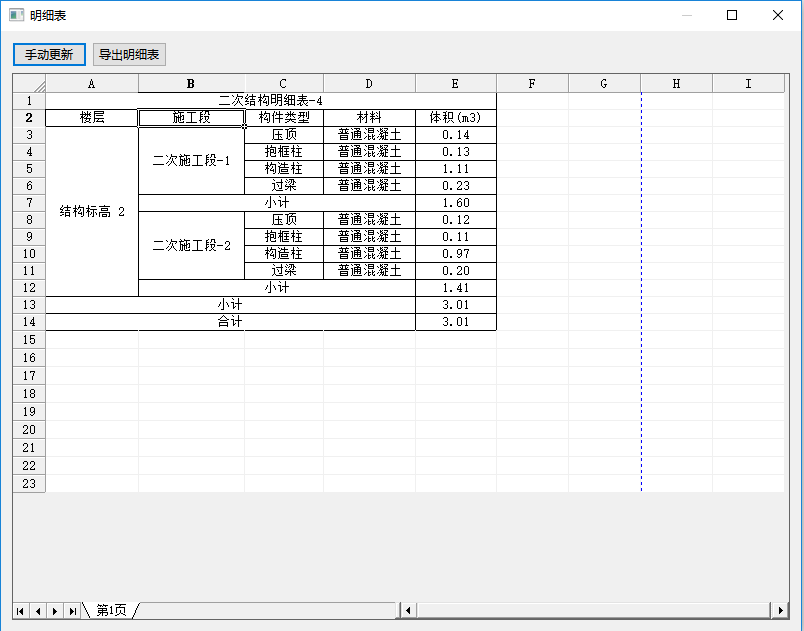Image resolution: width=804 pixels, height=631 pixels.
Task: Click volume value 0.20
Action: [456, 271]
